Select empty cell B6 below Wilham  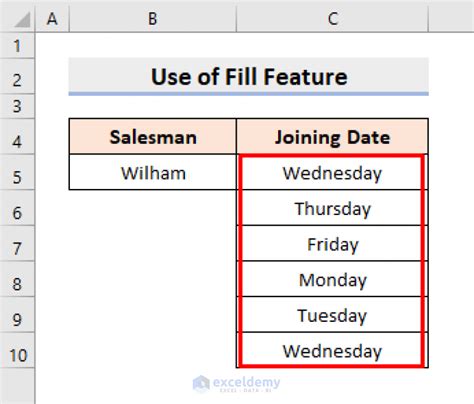pos(153,208)
